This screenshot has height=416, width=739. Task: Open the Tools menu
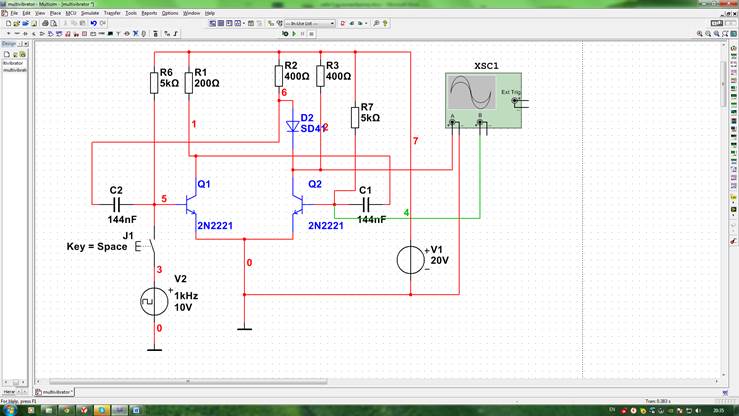131,13
